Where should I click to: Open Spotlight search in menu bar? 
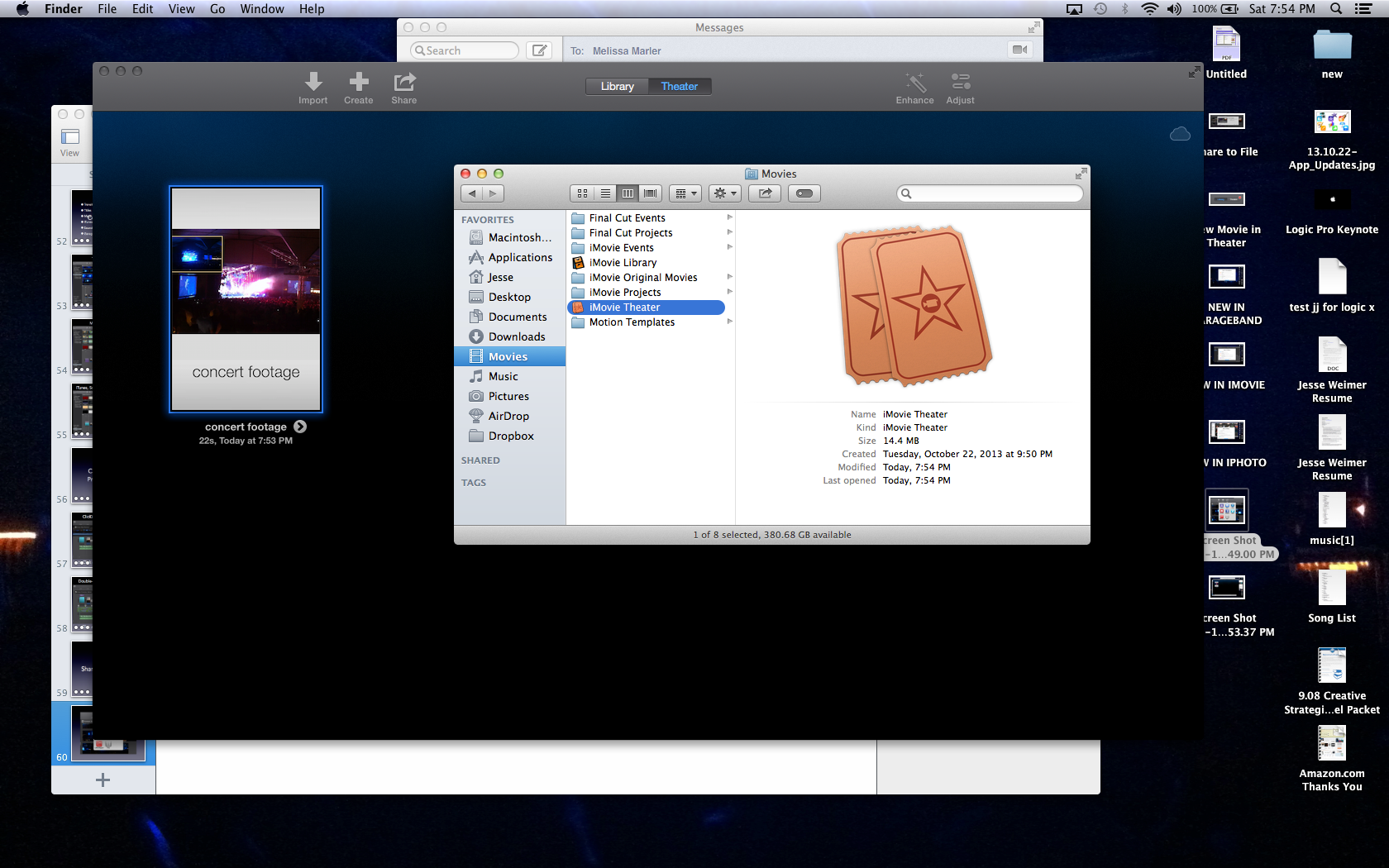1336,9
